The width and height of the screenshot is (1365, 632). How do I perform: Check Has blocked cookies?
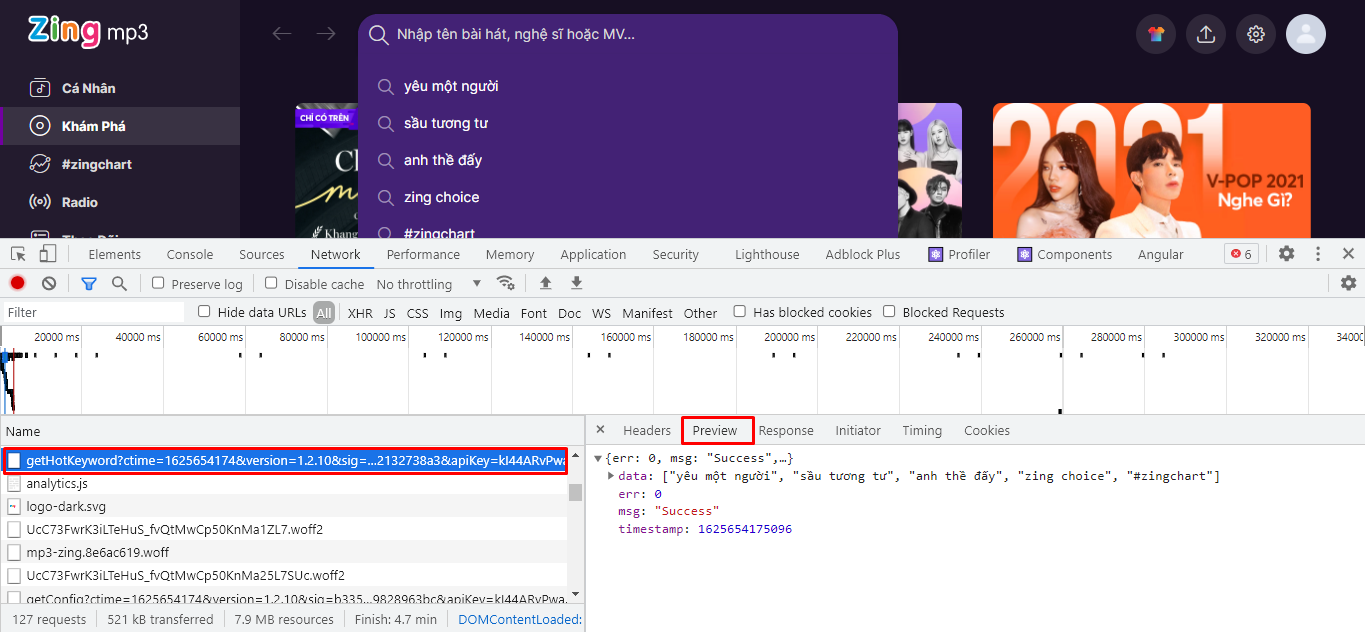(739, 312)
